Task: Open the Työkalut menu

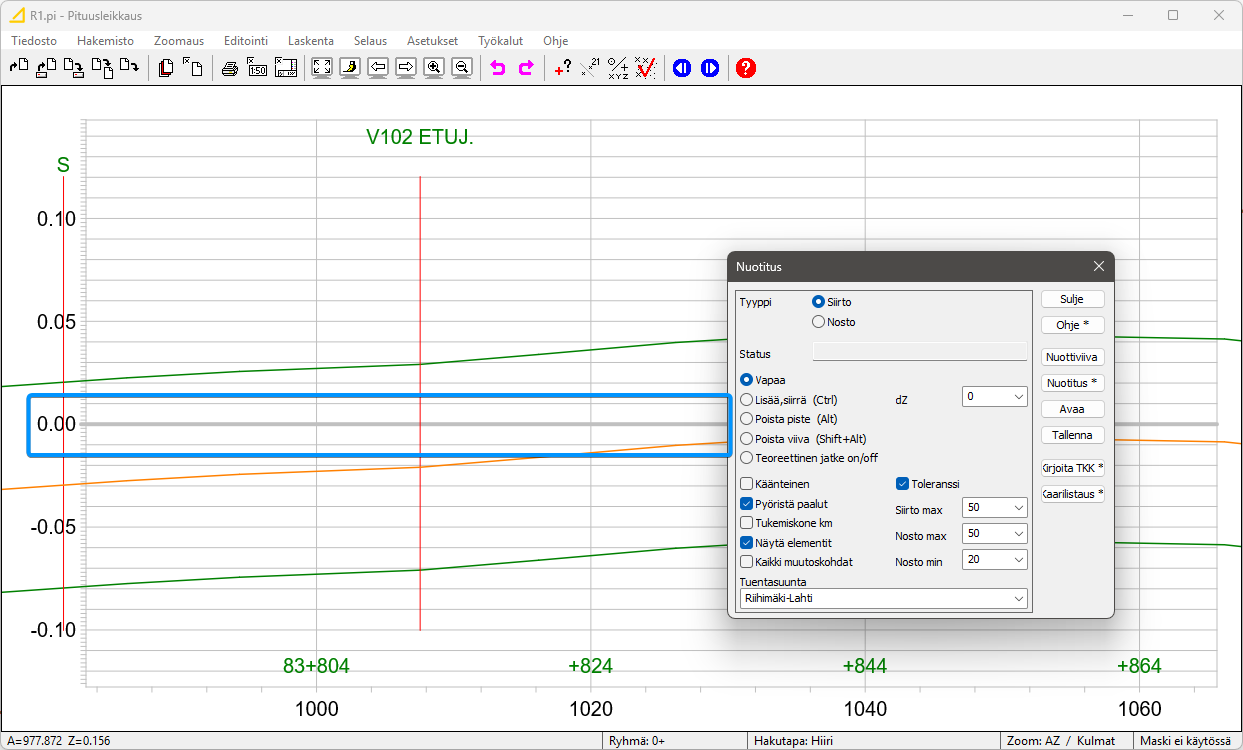Action: pyautogui.click(x=500, y=41)
